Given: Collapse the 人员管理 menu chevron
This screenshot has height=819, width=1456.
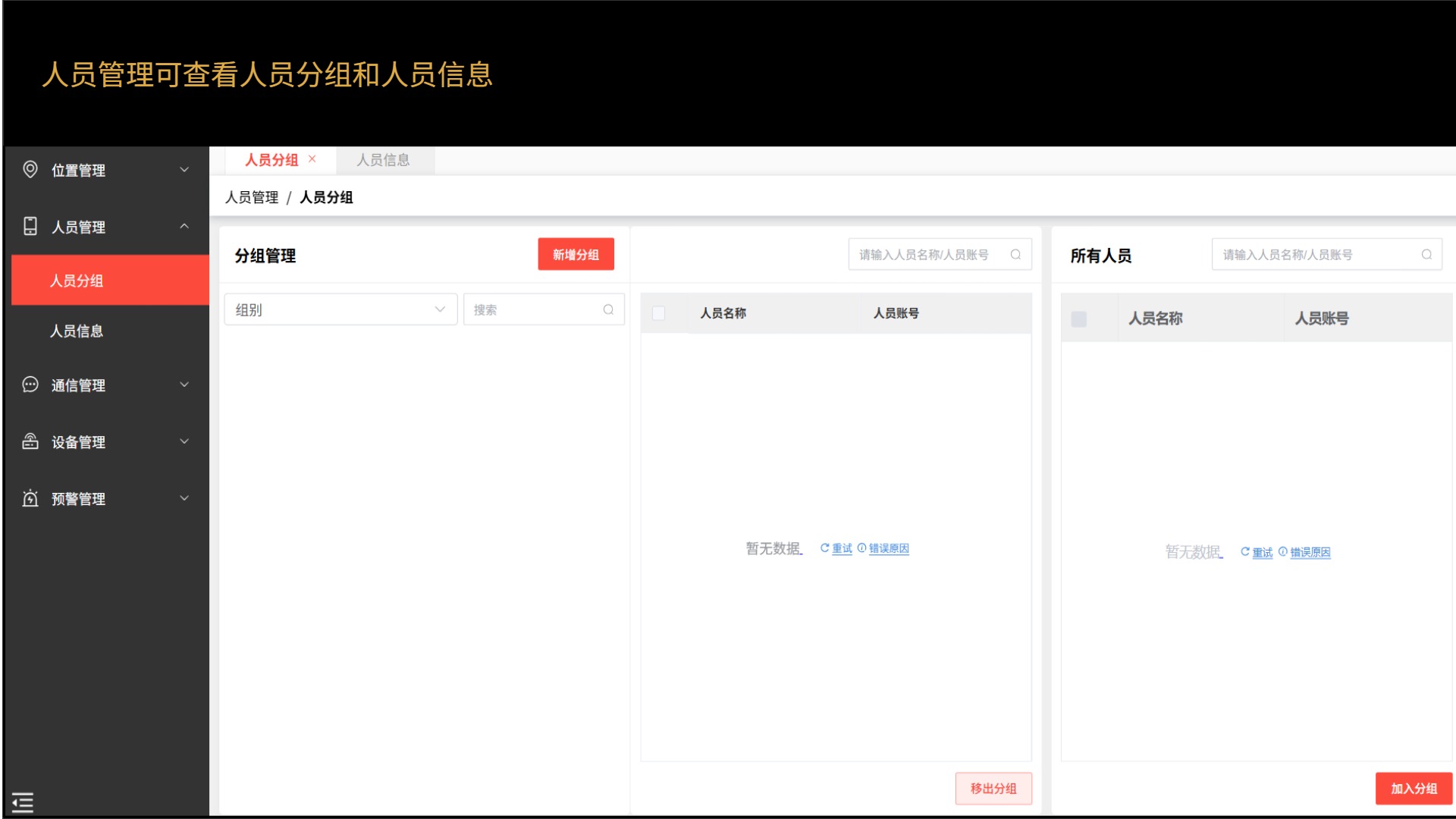Looking at the screenshot, I should (184, 227).
